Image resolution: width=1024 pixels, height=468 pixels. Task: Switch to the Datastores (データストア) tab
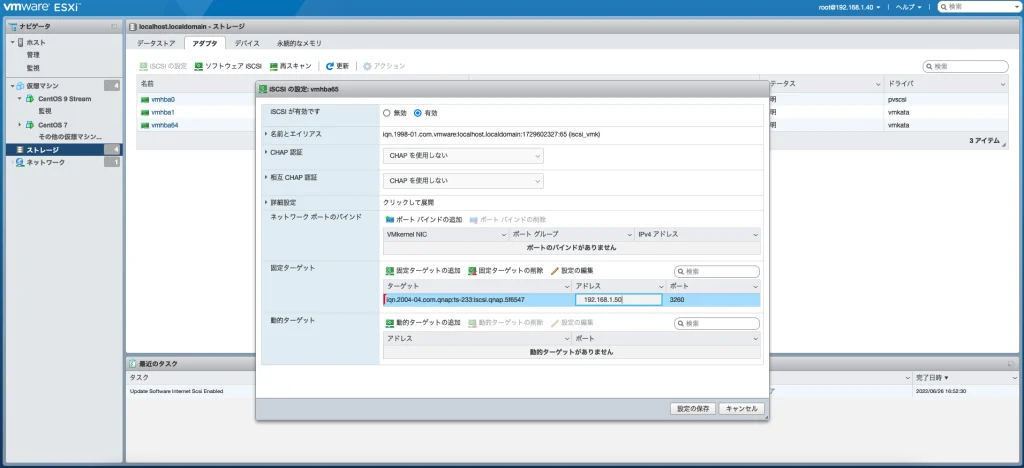click(155, 44)
